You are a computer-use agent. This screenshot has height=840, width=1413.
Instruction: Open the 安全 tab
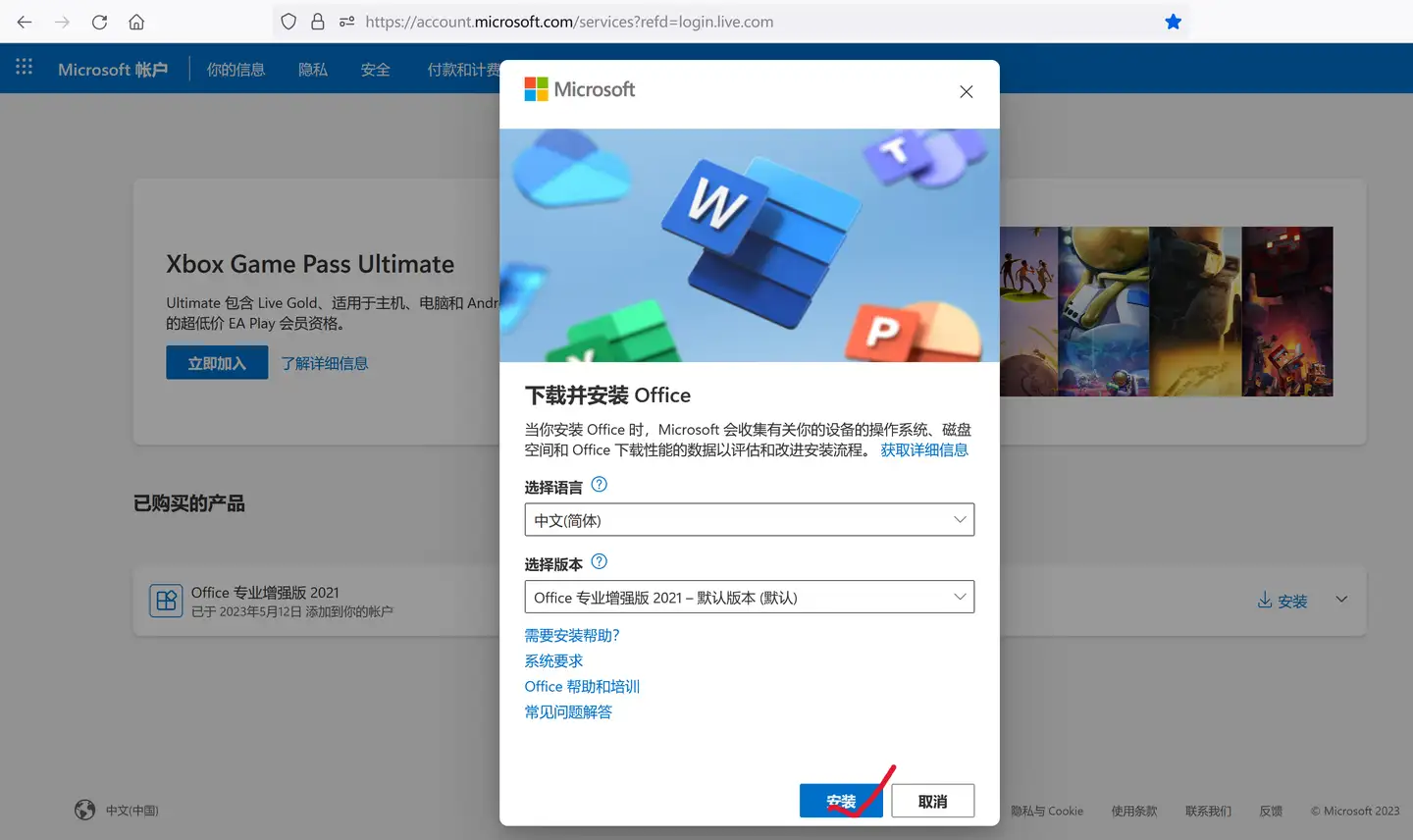pos(375,70)
